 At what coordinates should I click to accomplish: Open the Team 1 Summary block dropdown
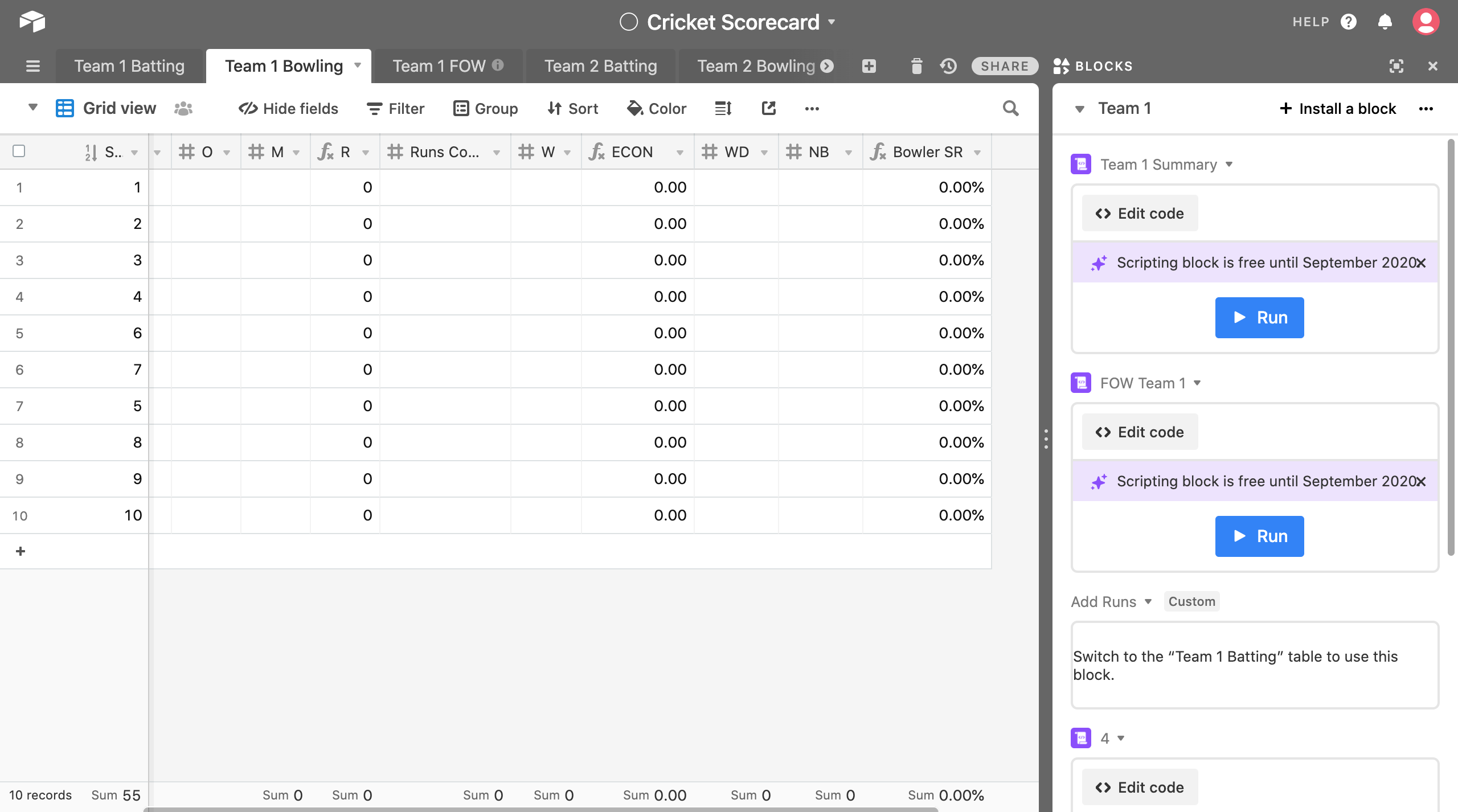(1229, 165)
